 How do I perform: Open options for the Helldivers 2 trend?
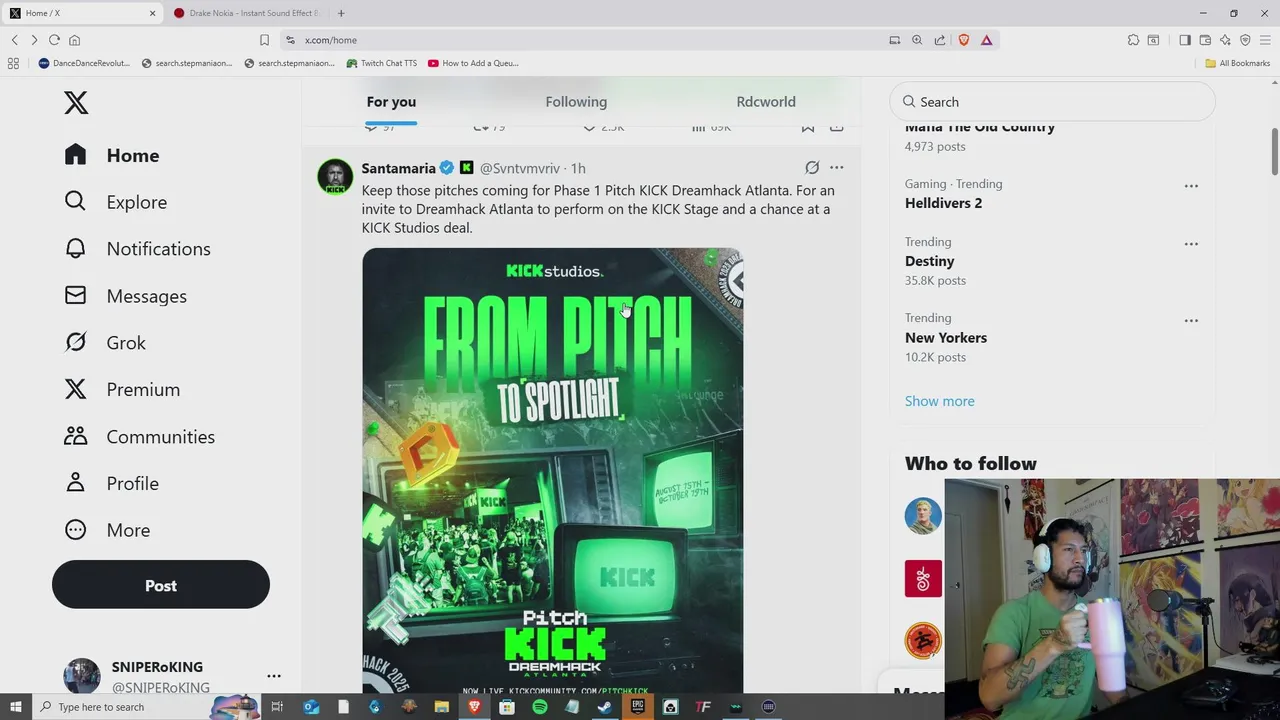coord(1191,186)
